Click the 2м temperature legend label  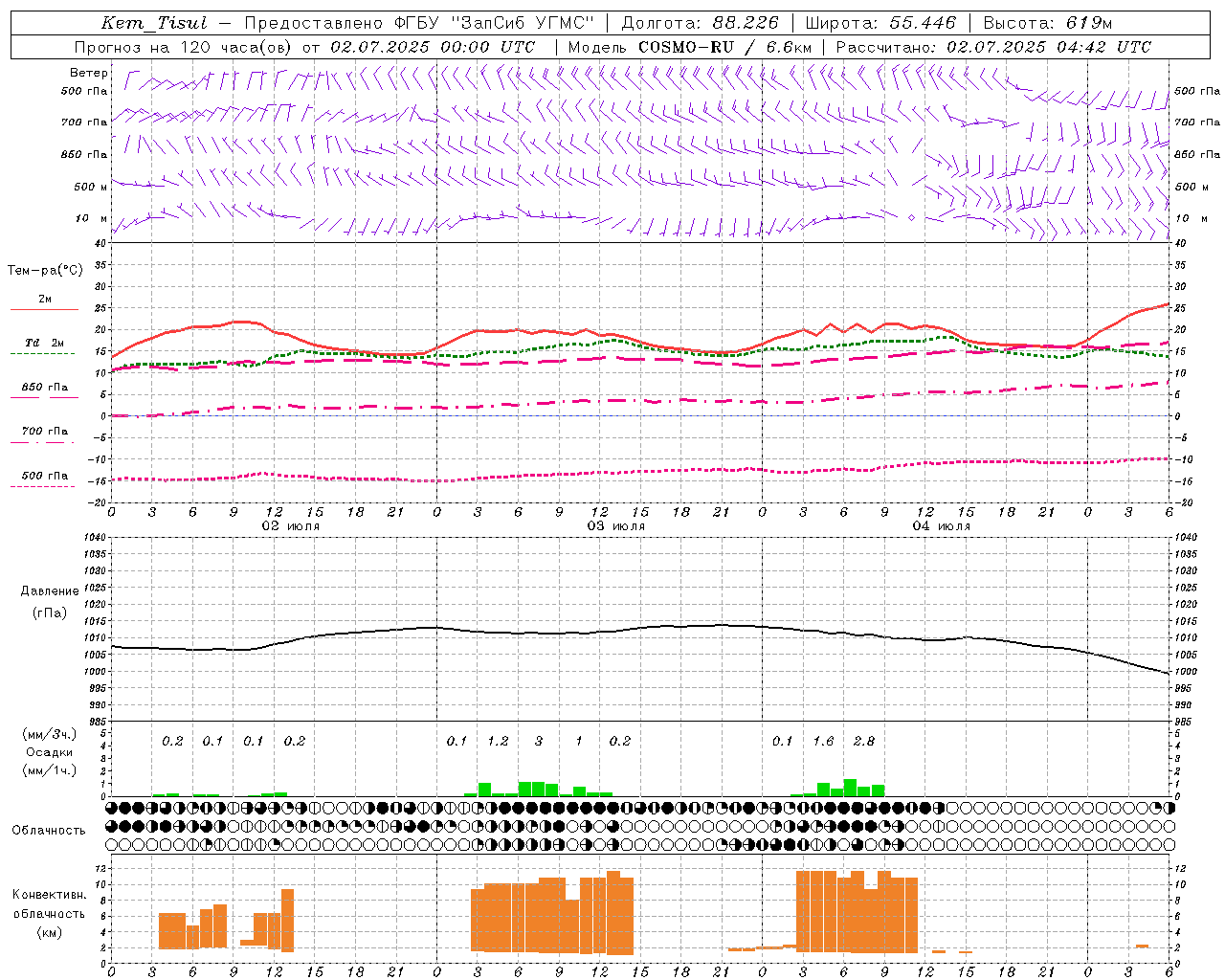point(45,299)
